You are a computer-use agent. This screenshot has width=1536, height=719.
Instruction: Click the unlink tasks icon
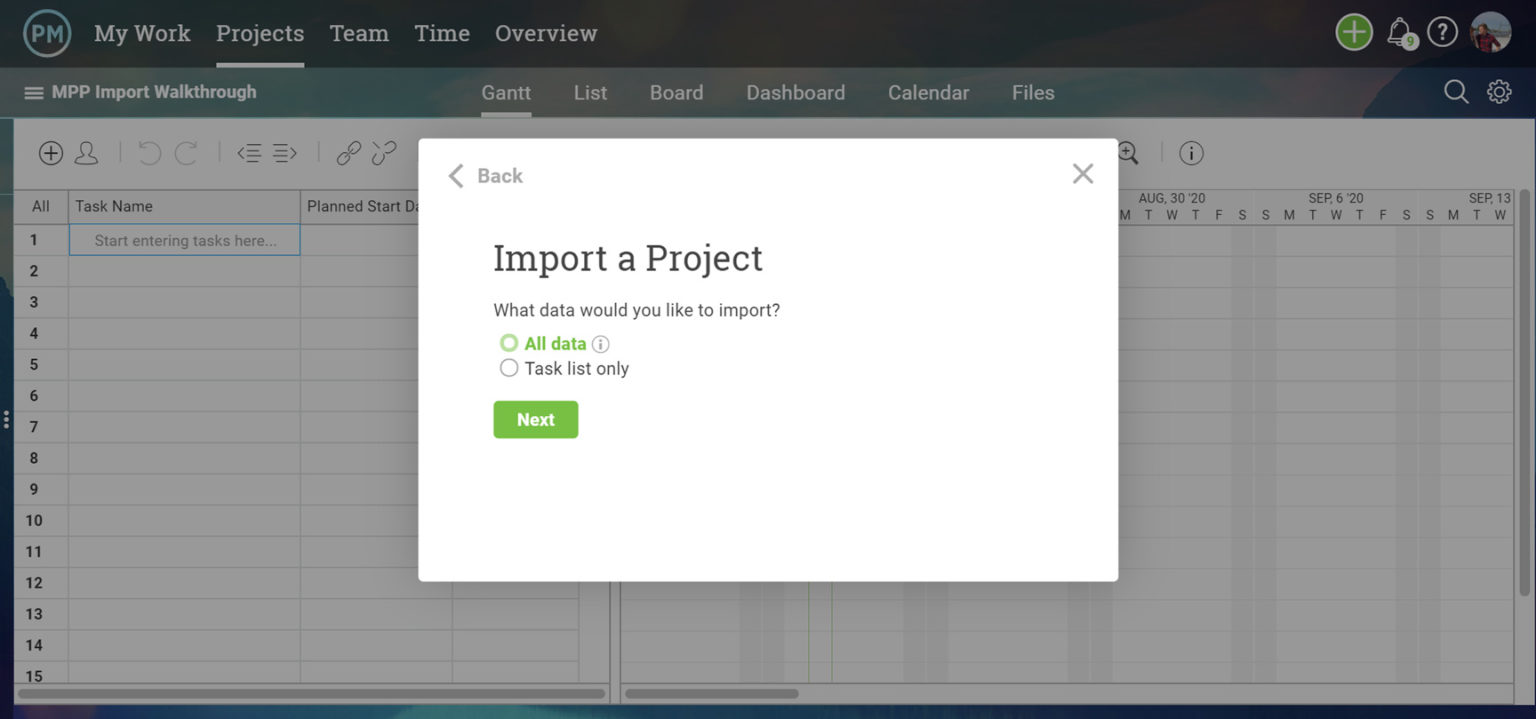coord(383,152)
